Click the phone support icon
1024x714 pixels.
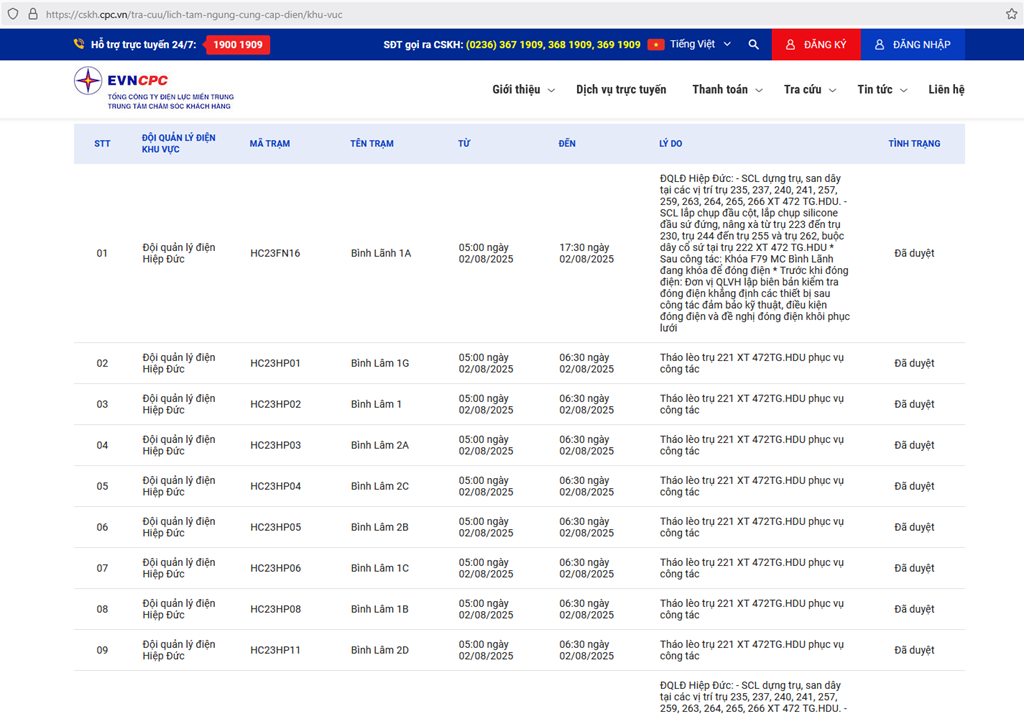[x=79, y=45]
